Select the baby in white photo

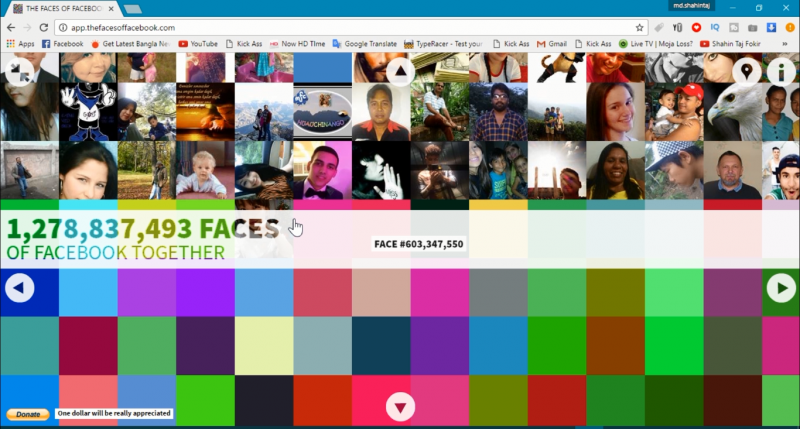point(205,170)
